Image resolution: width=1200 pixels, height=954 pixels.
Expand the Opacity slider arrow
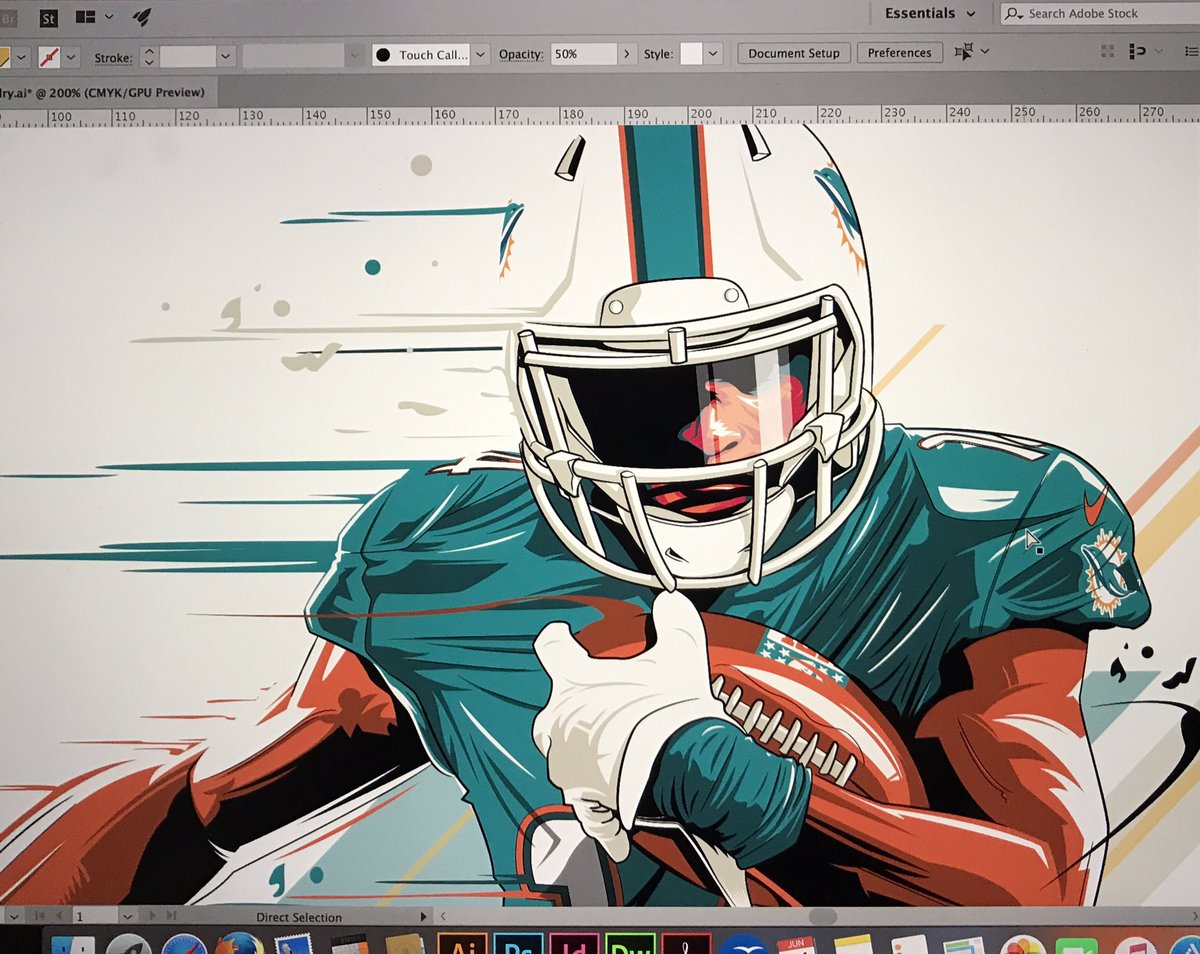627,54
